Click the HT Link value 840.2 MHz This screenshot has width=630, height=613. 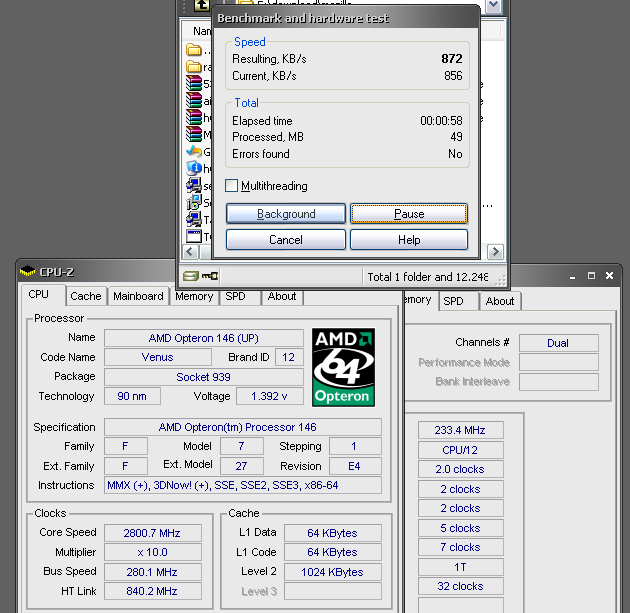153,591
